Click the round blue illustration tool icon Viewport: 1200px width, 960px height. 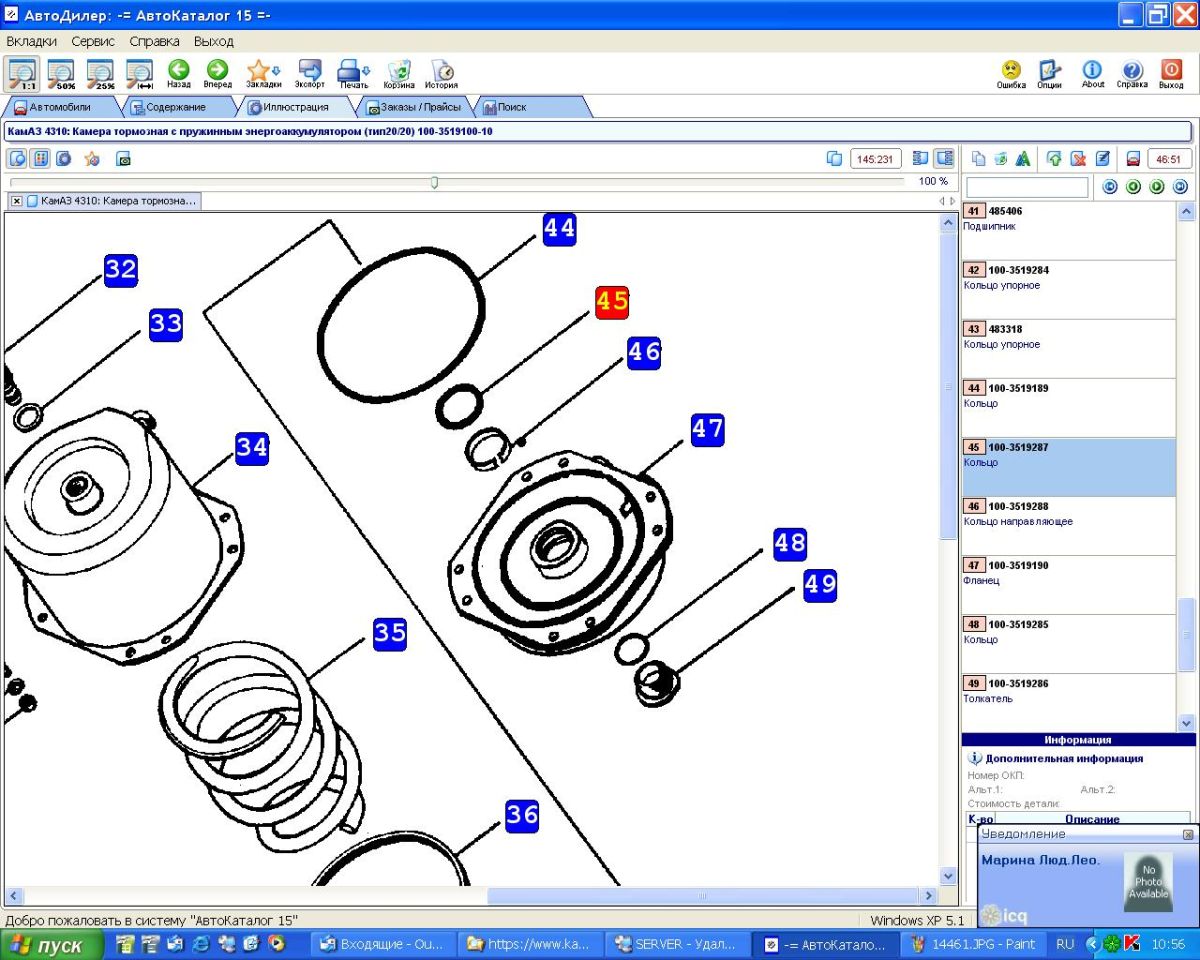(63, 158)
